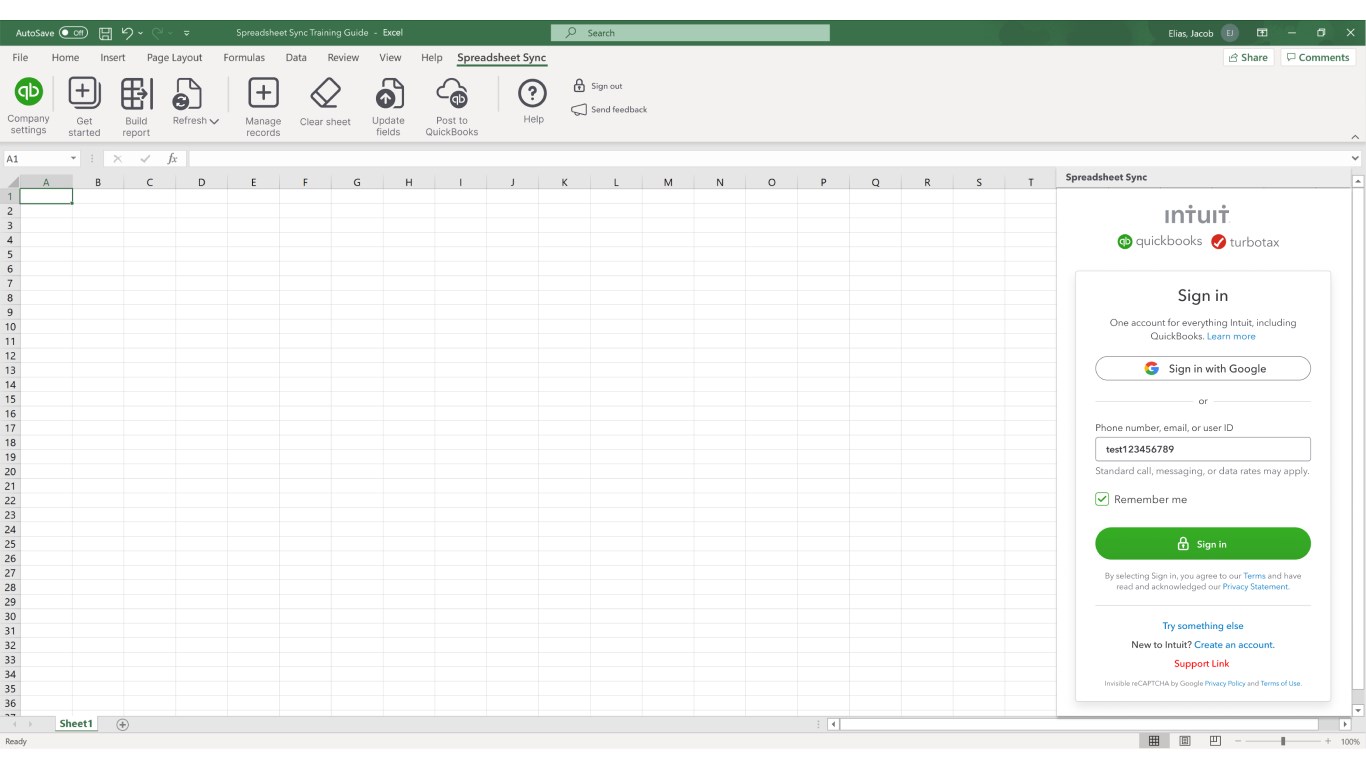Open Ribbon Display Options icon
This screenshot has width=1366, height=768.
1262,33
